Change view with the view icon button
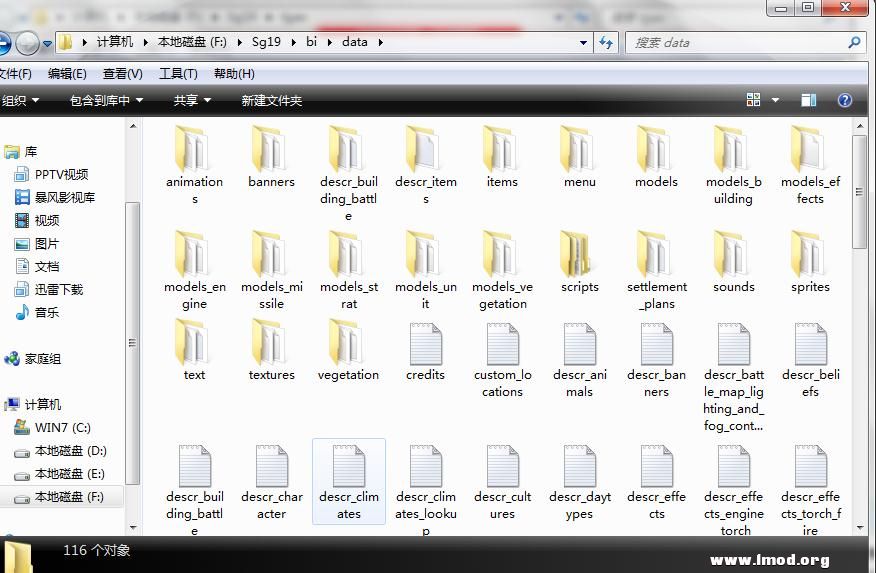 pyautogui.click(x=753, y=100)
